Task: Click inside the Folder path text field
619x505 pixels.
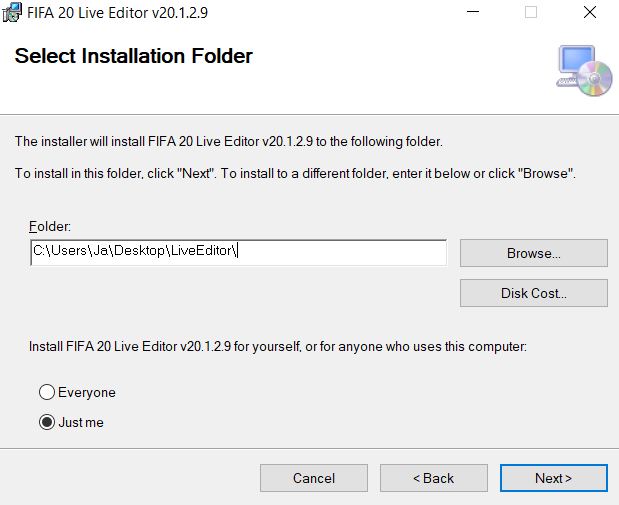Action: coord(239,253)
